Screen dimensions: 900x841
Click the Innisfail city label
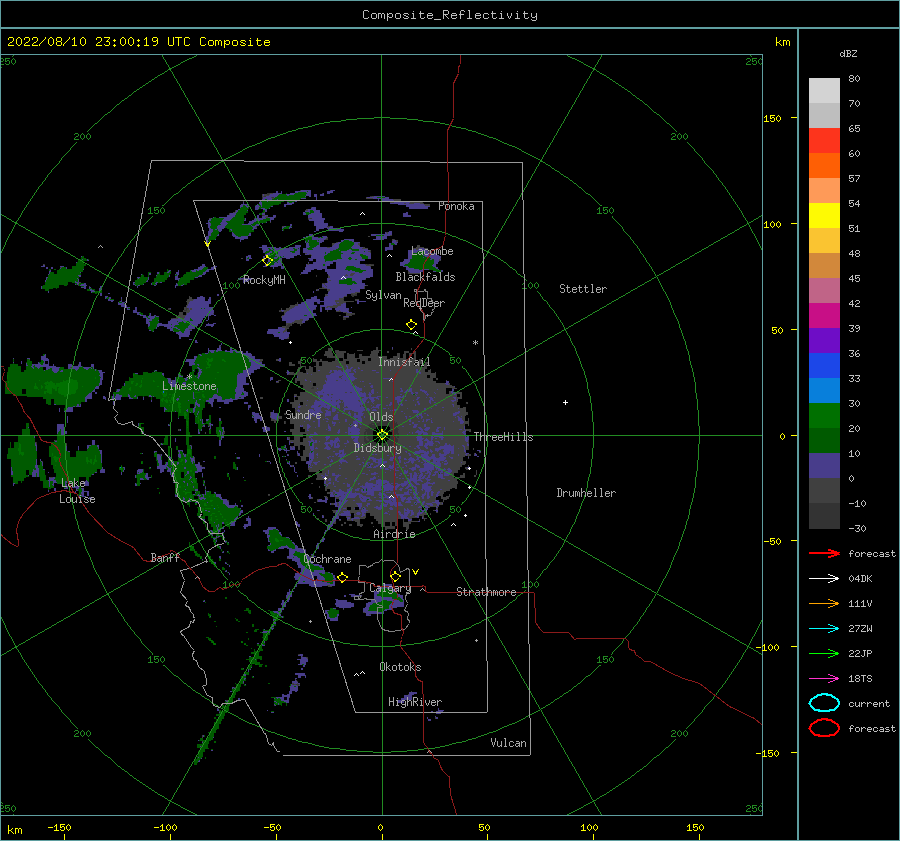404,362
